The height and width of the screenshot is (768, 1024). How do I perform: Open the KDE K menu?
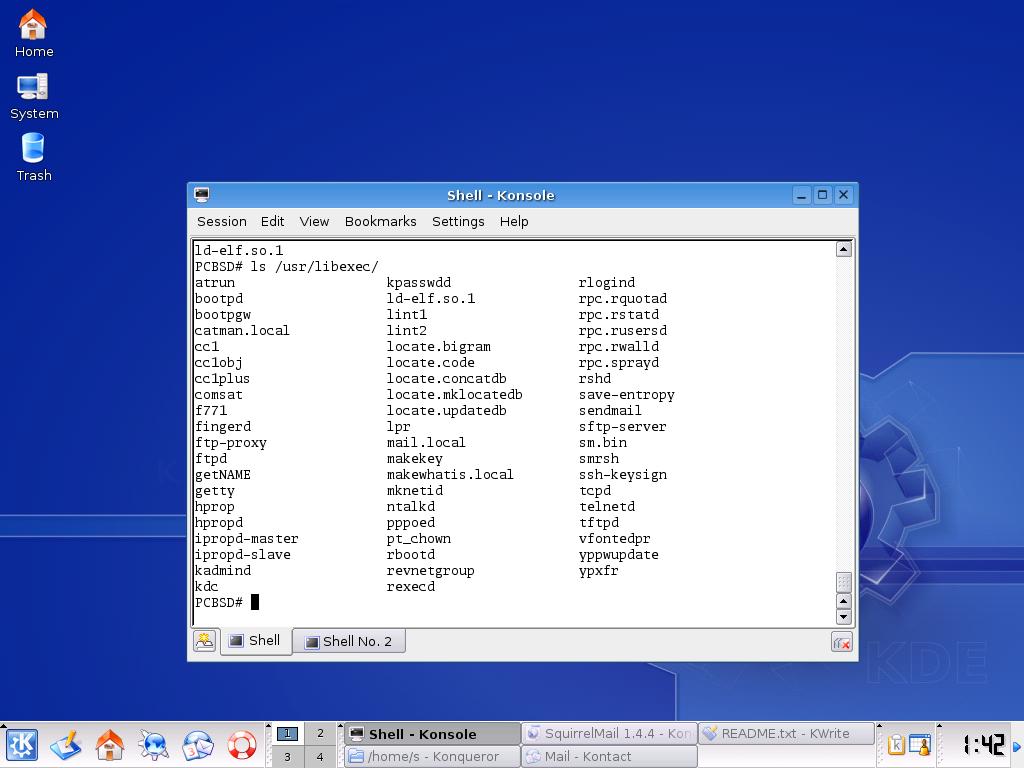coord(22,745)
